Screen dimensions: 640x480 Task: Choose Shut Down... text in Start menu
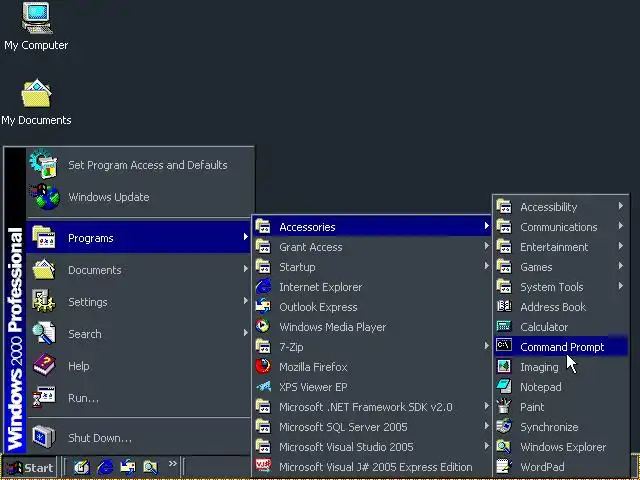[100, 438]
